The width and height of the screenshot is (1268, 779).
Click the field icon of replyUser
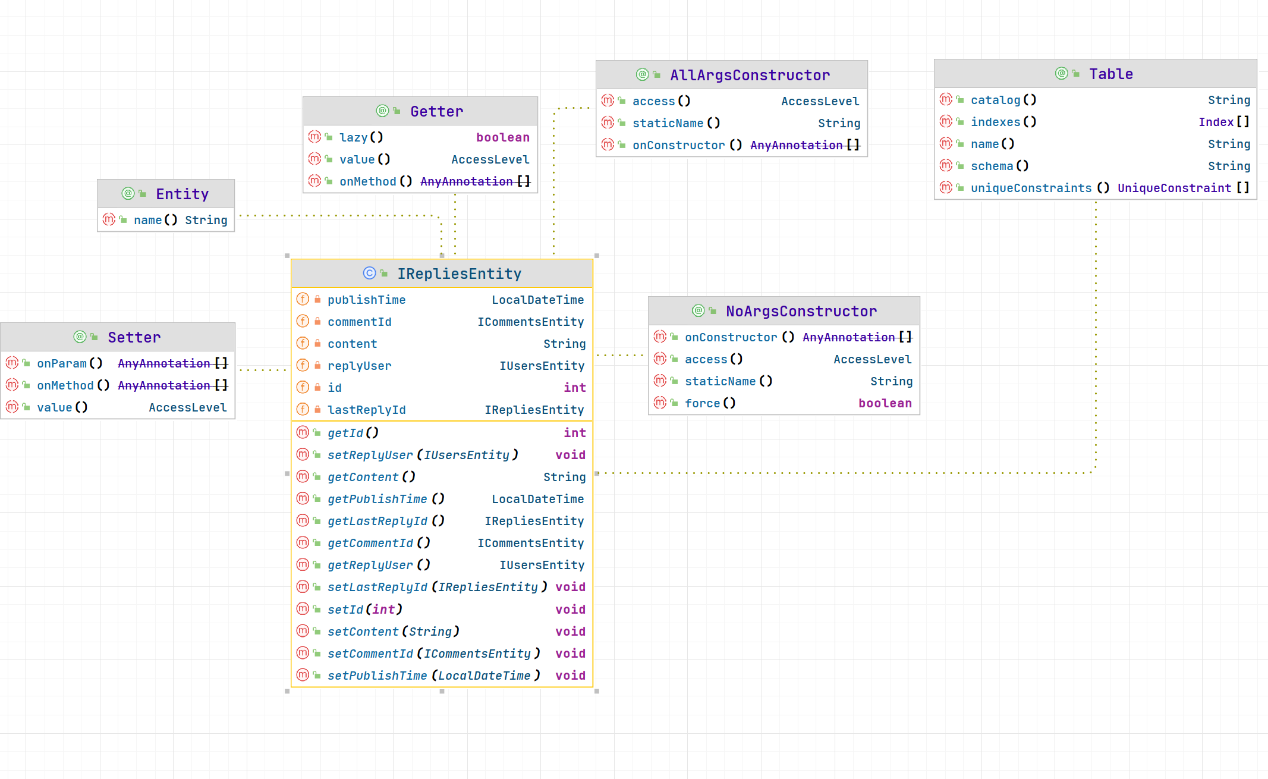point(302,365)
